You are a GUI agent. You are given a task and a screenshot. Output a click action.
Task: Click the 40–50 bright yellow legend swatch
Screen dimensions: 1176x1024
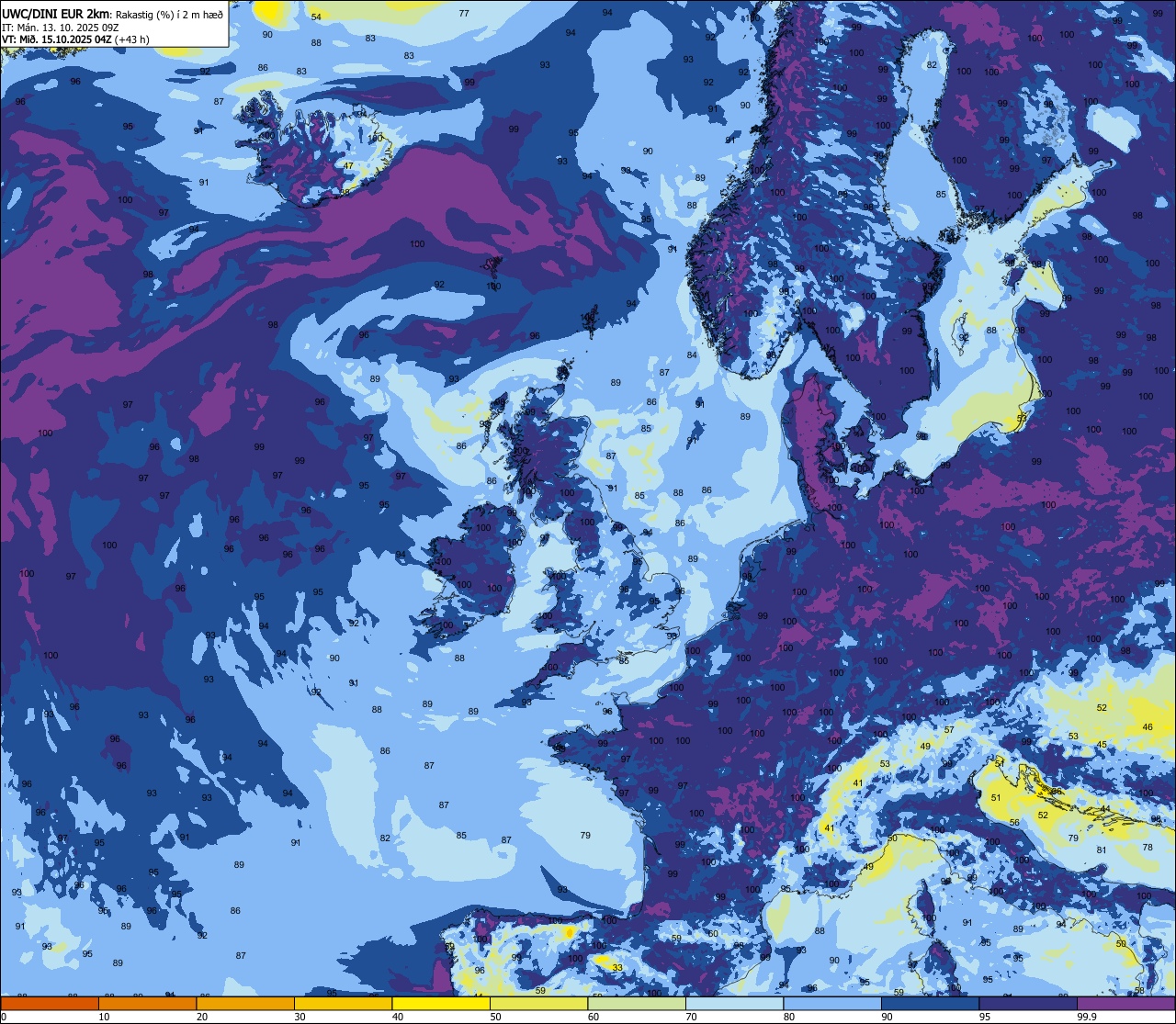441,1003
